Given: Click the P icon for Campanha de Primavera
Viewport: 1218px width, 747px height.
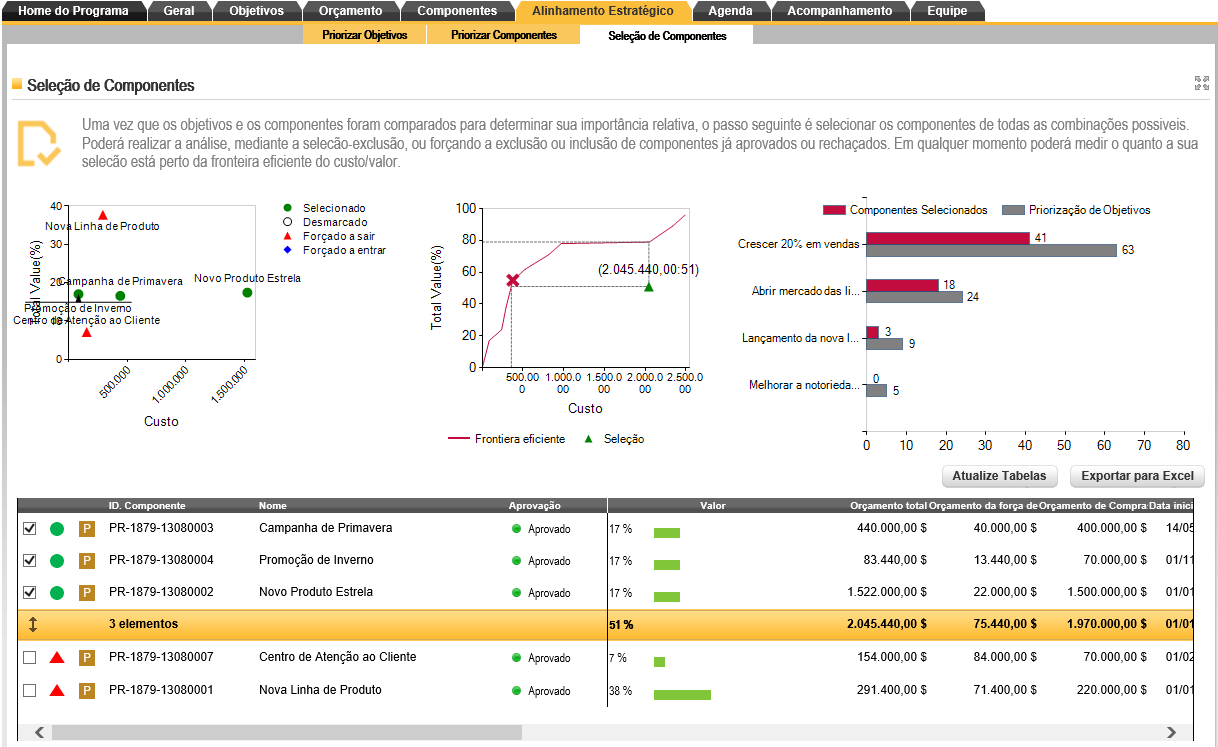Looking at the screenshot, I should click(87, 529).
